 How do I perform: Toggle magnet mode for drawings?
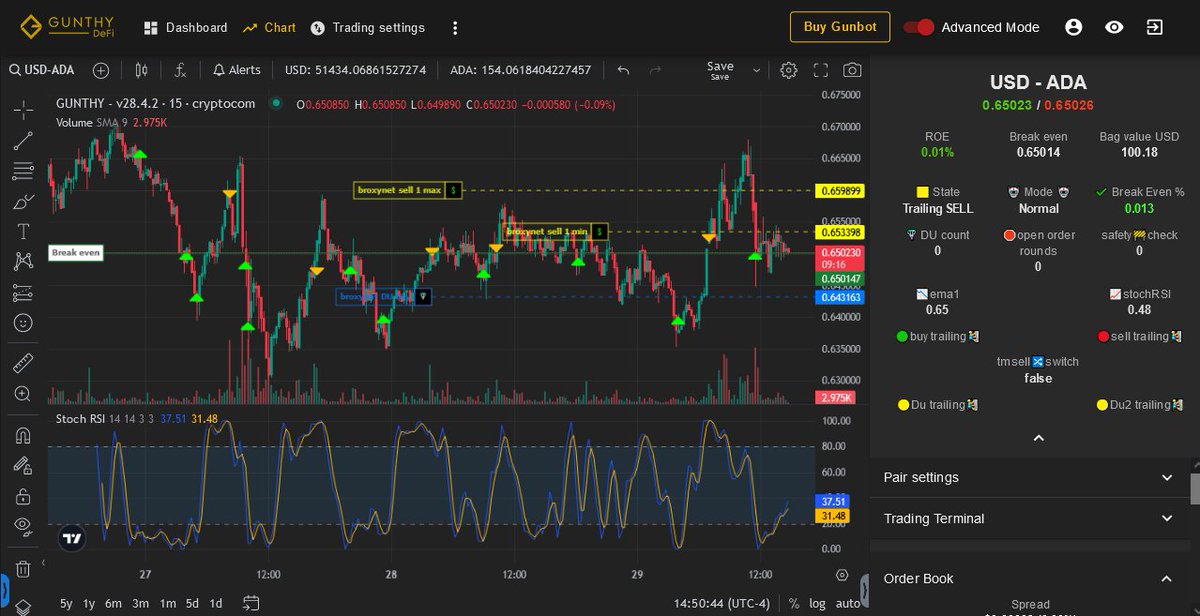pyautogui.click(x=23, y=435)
